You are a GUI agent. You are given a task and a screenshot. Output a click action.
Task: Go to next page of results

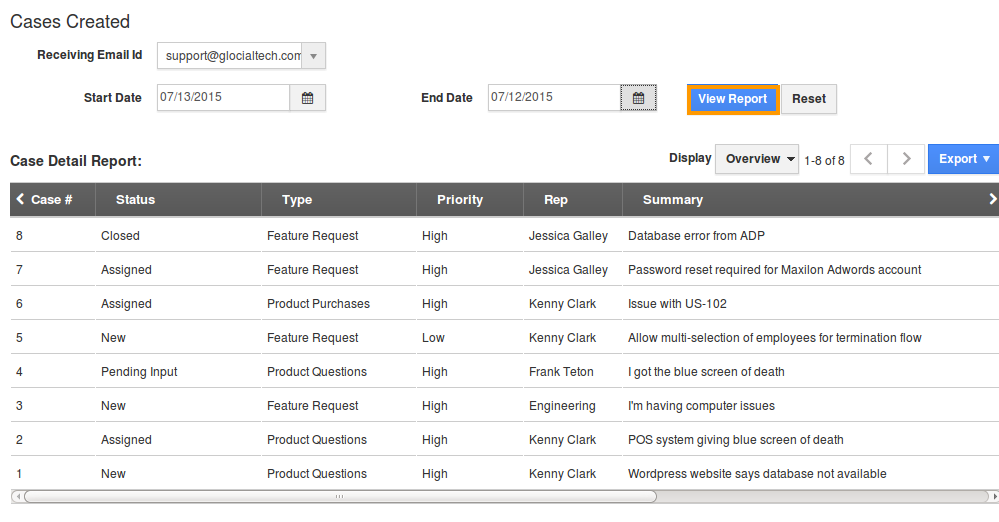pyautogui.click(x=906, y=159)
